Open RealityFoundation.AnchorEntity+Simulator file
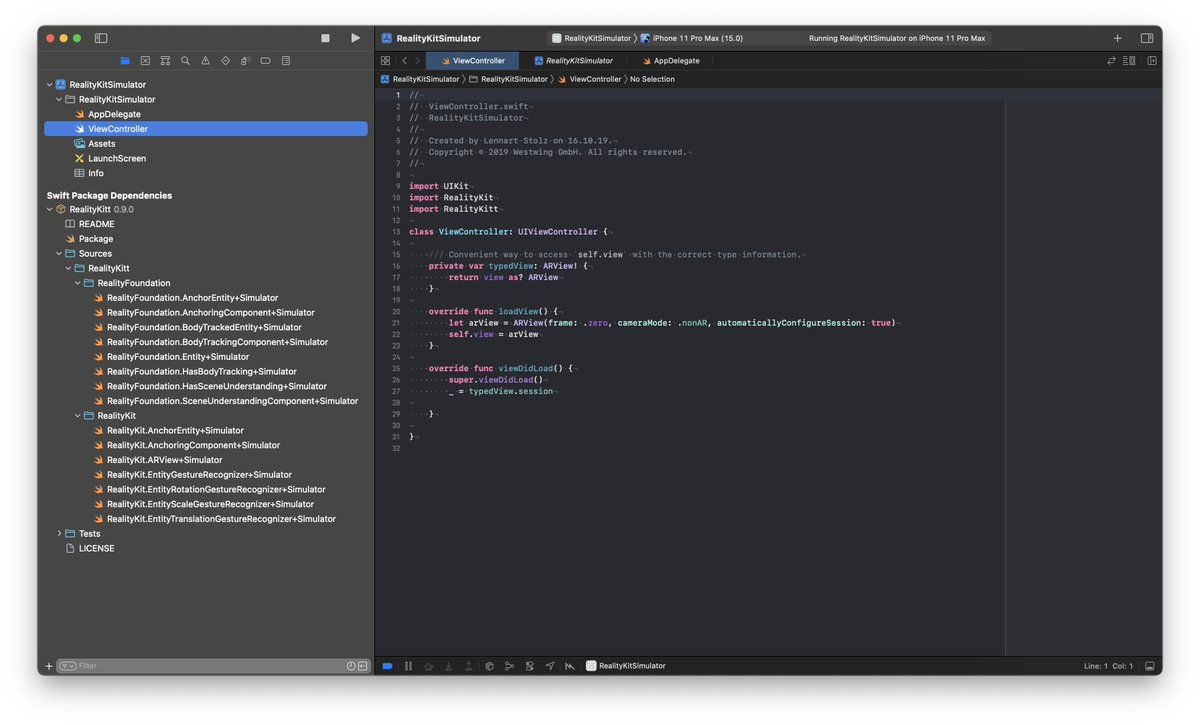 186,298
